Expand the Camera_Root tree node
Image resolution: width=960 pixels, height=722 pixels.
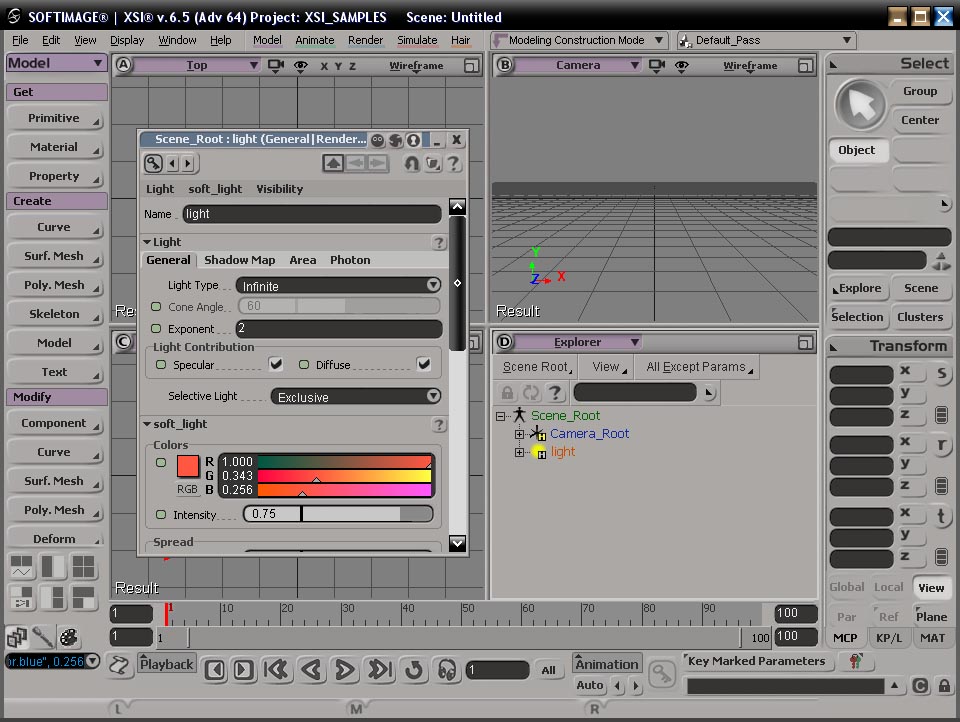tap(519, 434)
